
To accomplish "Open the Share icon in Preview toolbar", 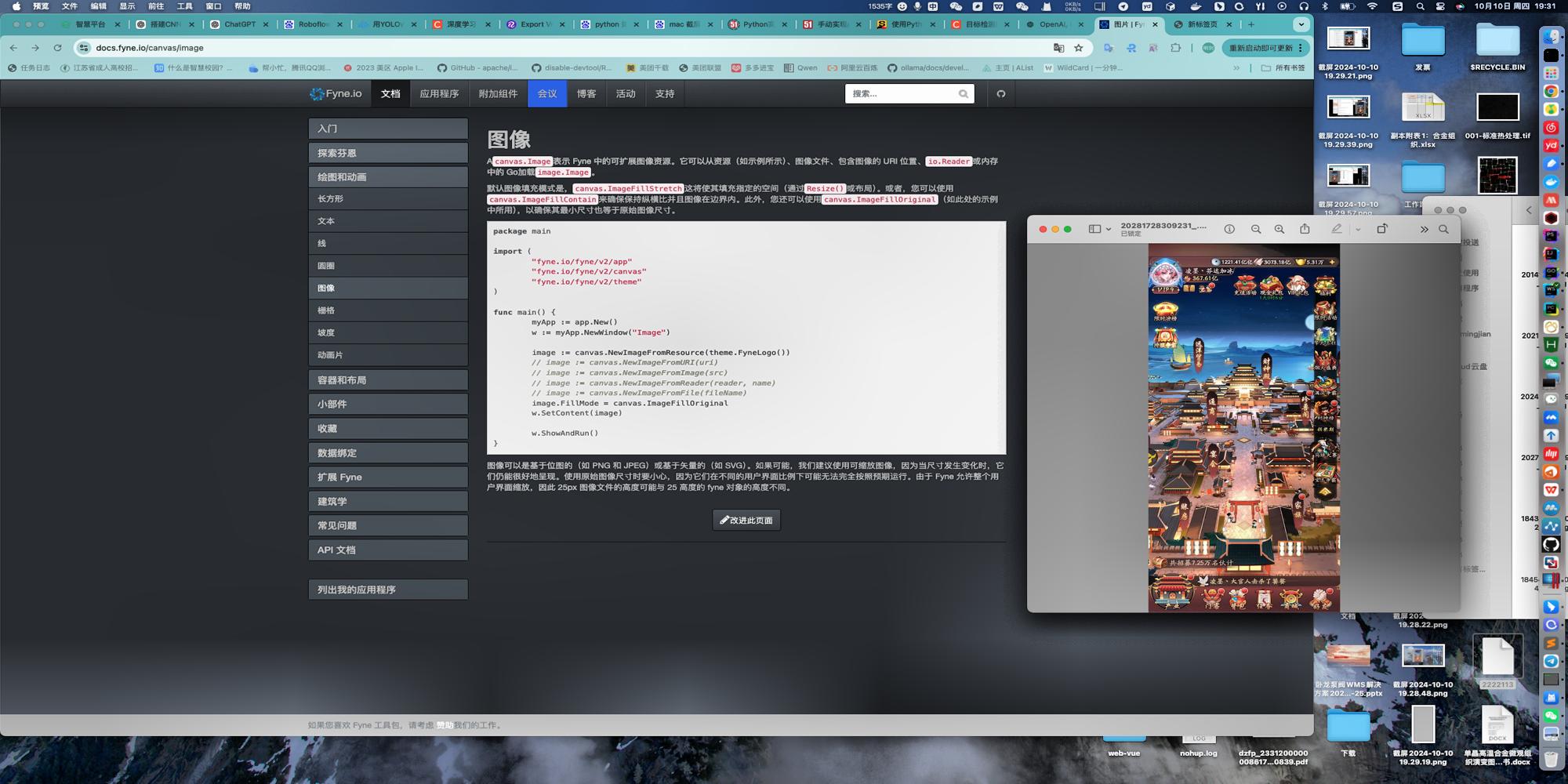I will [1305, 229].
